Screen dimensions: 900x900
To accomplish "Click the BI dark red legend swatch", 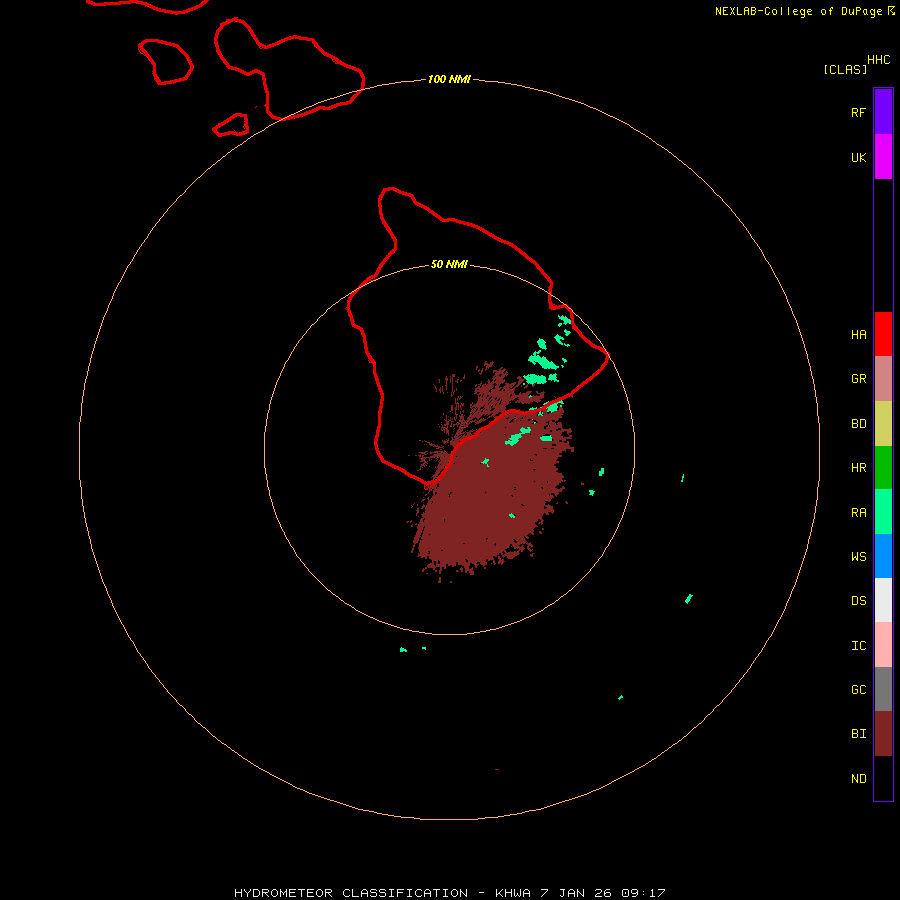I will click(x=883, y=734).
